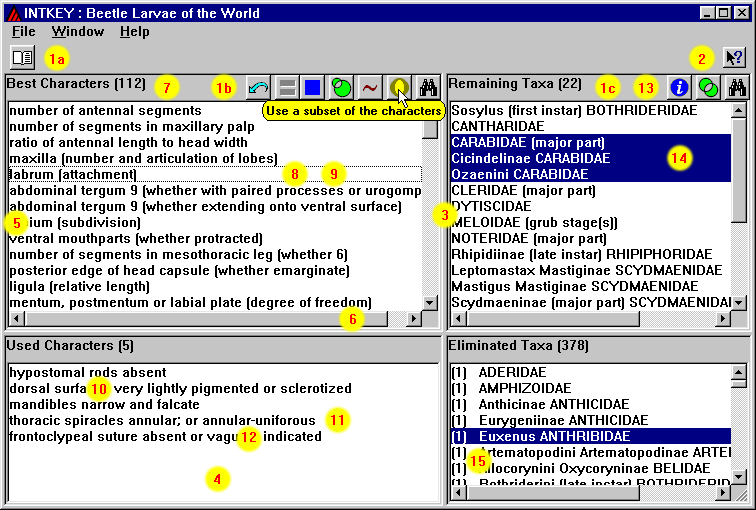Click the blue square natural order icon
This screenshot has height=510, width=756.
[312, 88]
